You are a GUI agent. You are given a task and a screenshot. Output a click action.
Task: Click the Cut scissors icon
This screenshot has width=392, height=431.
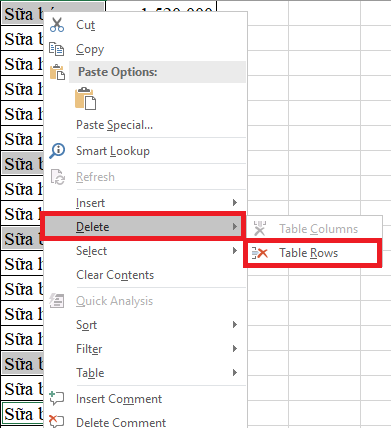(57, 25)
